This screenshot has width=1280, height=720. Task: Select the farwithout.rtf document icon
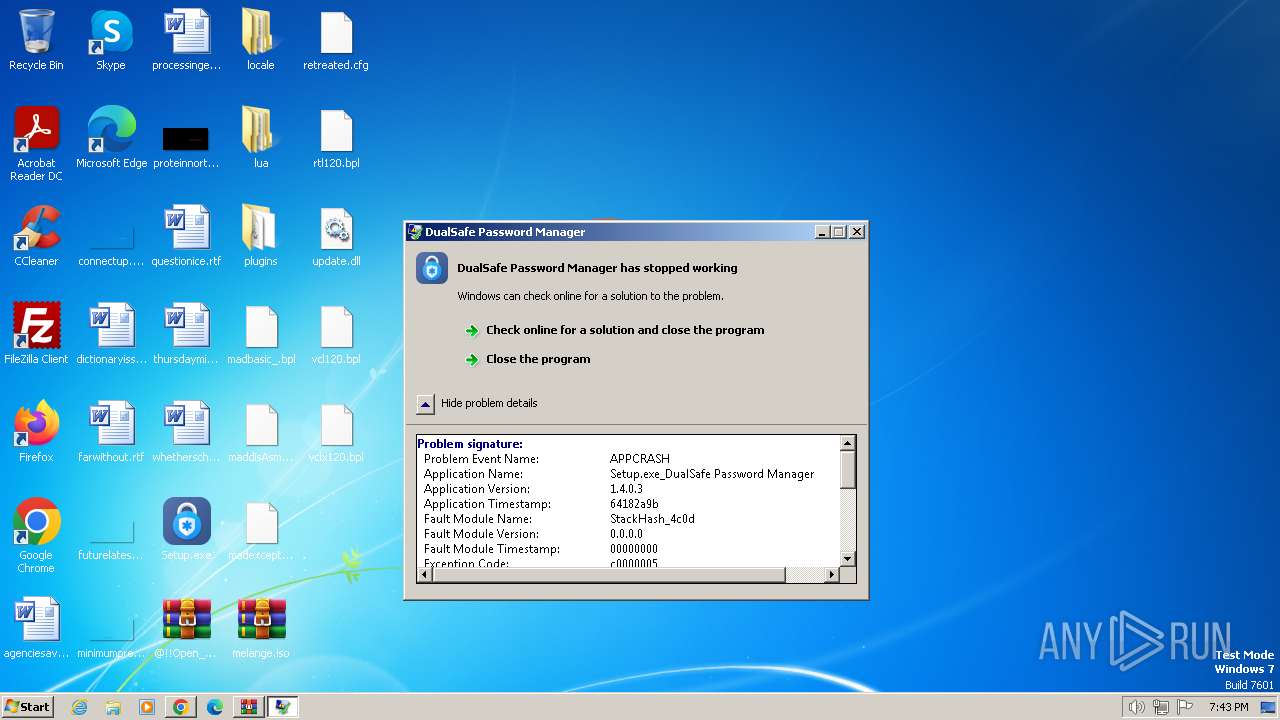111,432
